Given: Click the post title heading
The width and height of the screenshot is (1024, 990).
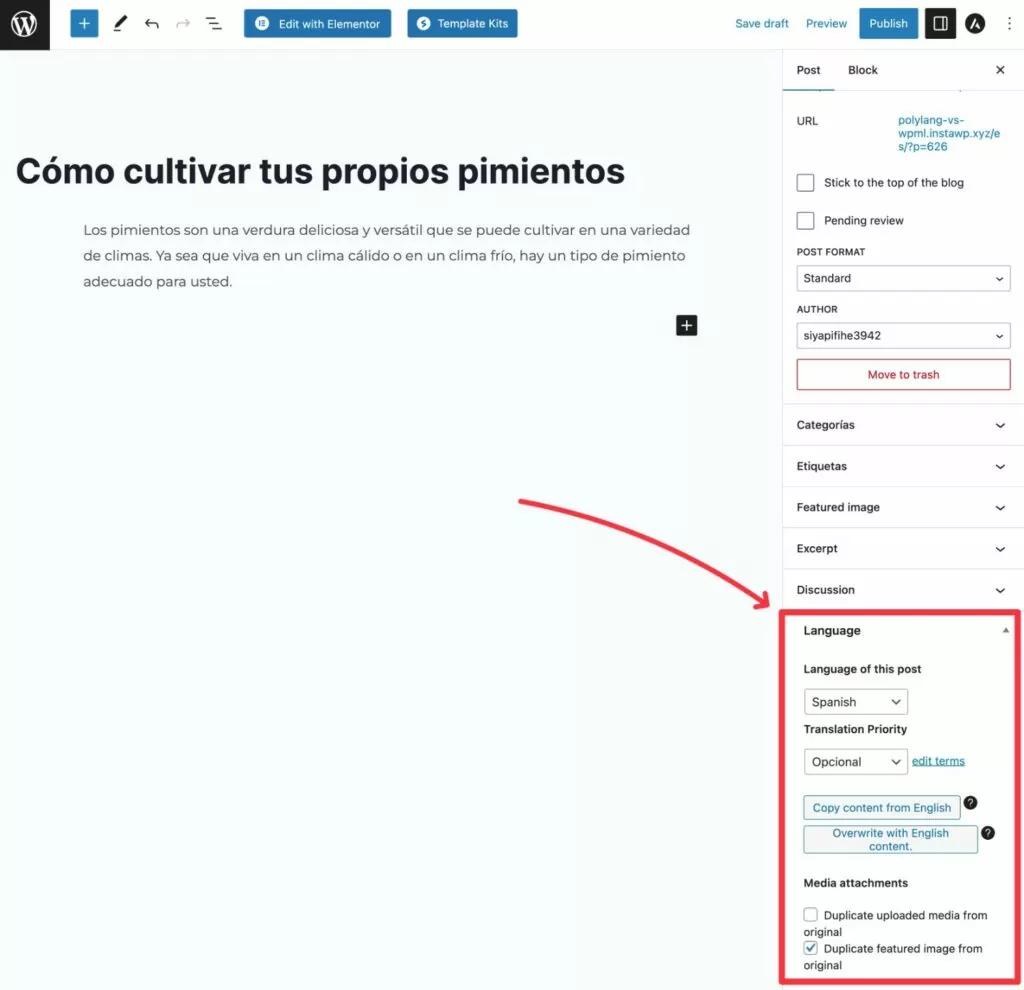Looking at the screenshot, I should click(x=320, y=171).
